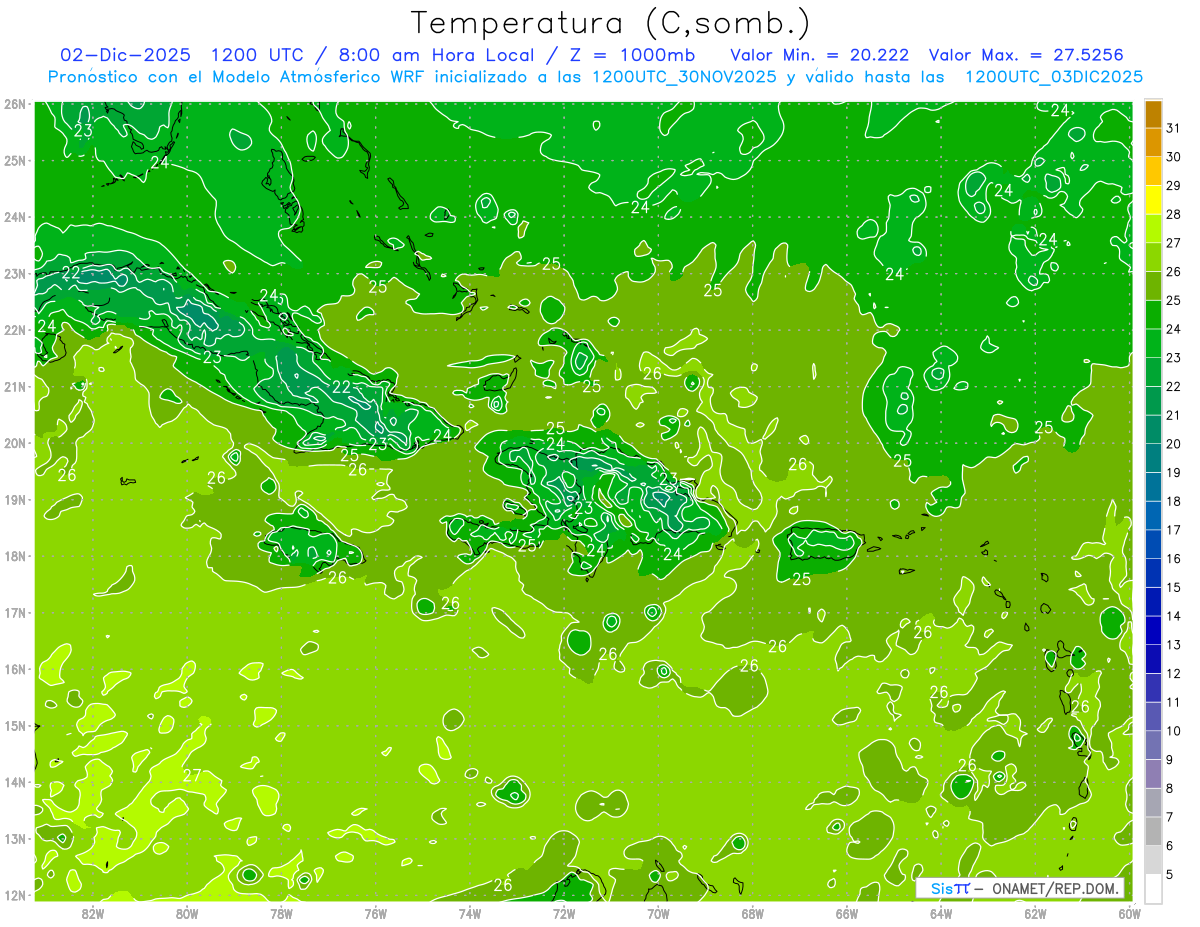Click the legend value '28'
Viewport: 1200px width, 927px height.
pos(1173,214)
